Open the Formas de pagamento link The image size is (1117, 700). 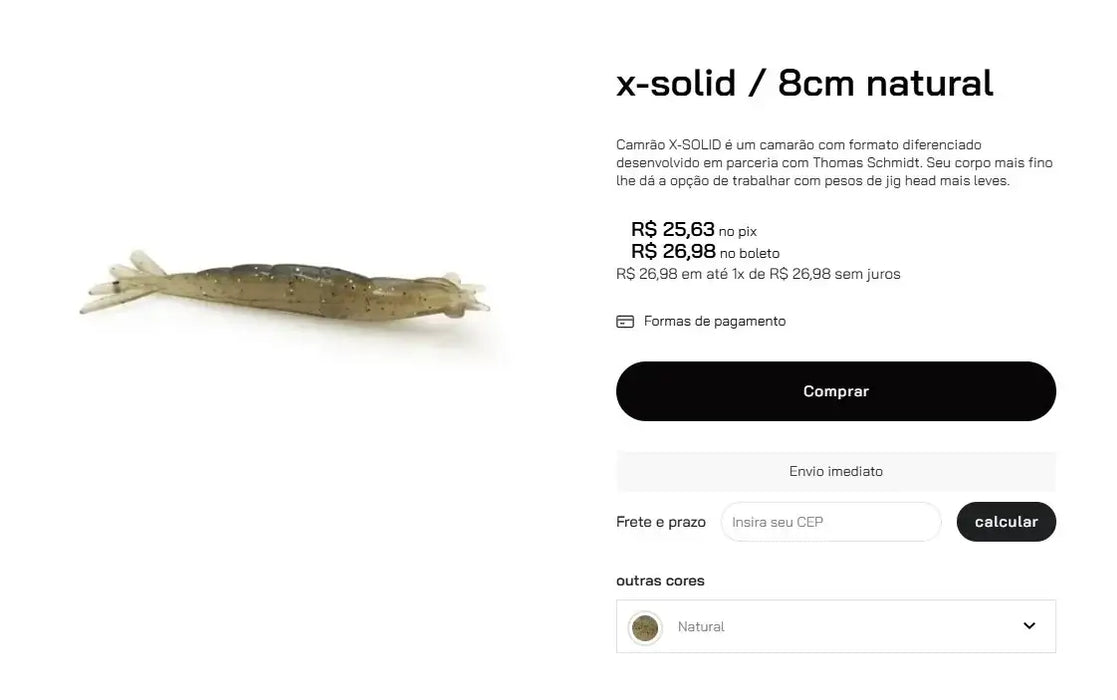pyautogui.click(x=714, y=321)
